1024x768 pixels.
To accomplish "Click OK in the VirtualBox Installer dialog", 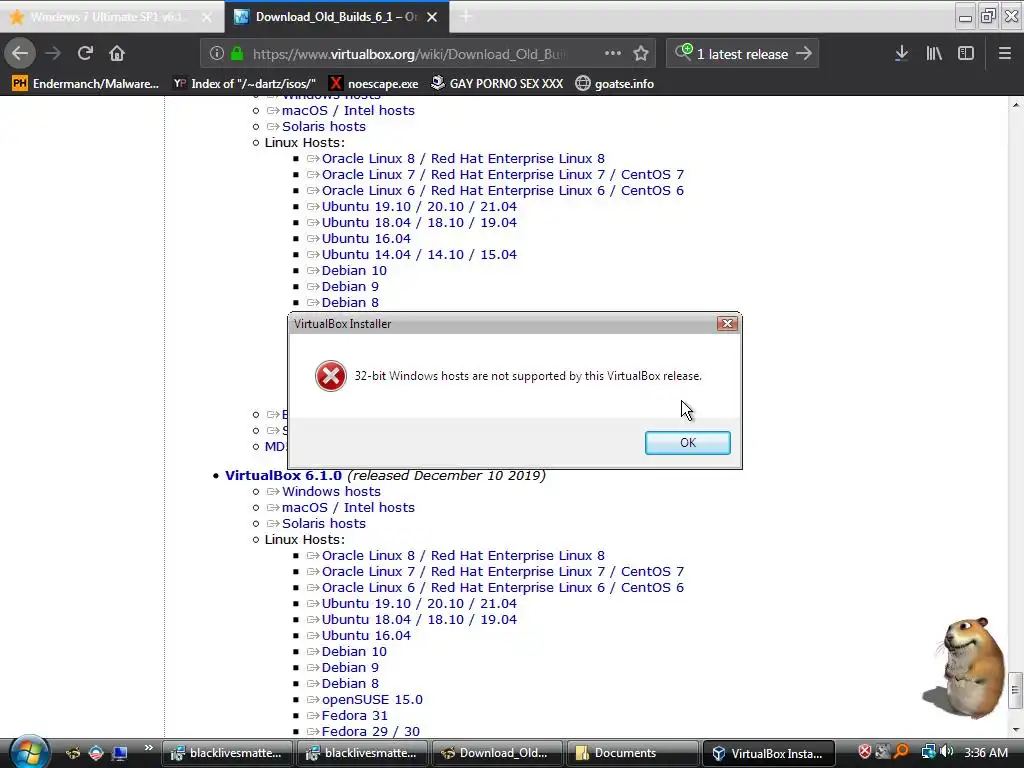I will point(687,443).
